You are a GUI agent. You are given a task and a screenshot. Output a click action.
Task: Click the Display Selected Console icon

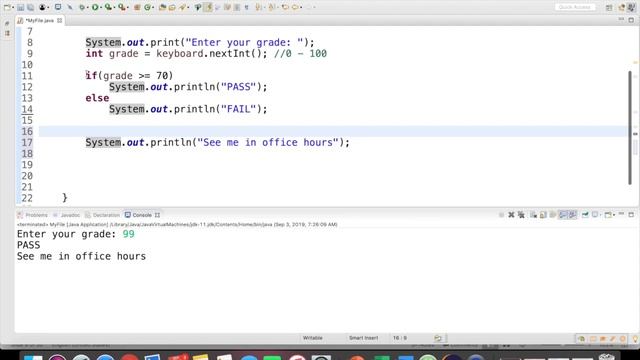point(595,215)
